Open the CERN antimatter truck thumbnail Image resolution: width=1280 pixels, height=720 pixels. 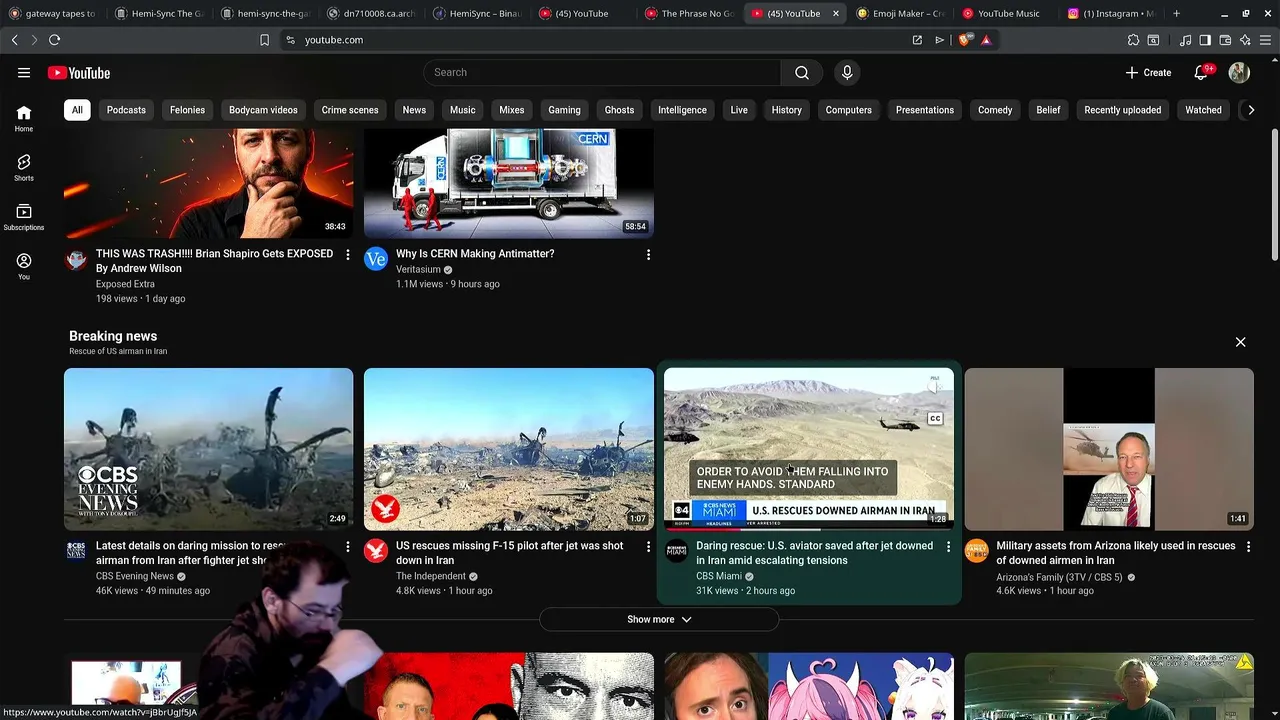tap(509, 184)
